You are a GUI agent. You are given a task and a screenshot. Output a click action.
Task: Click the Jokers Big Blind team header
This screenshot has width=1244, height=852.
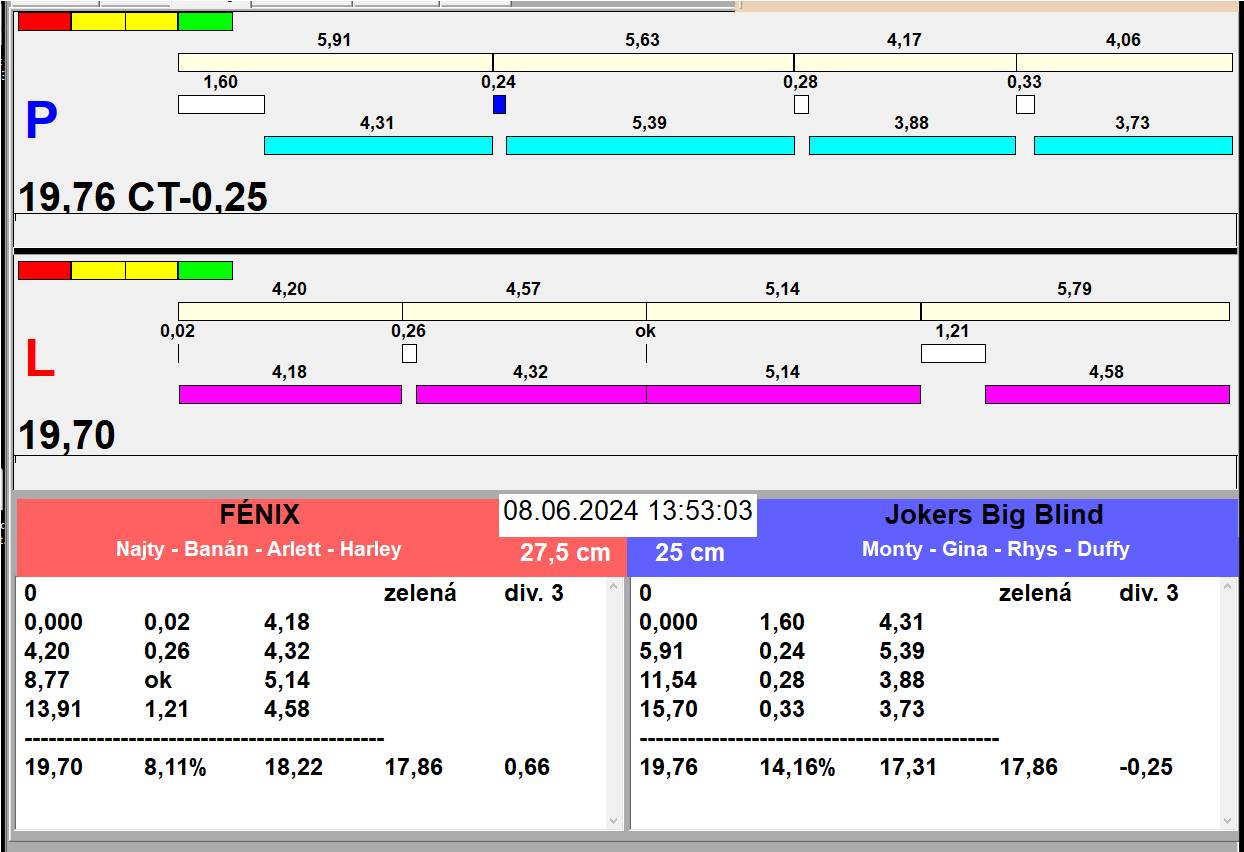tap(993, 515)
